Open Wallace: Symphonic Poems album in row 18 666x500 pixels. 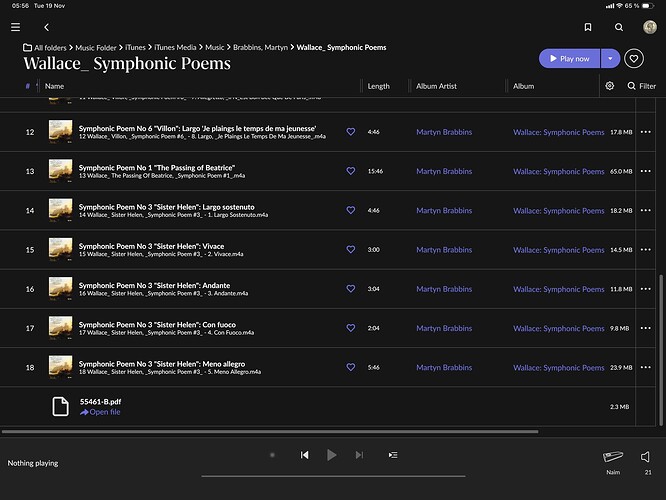(559, 367)
